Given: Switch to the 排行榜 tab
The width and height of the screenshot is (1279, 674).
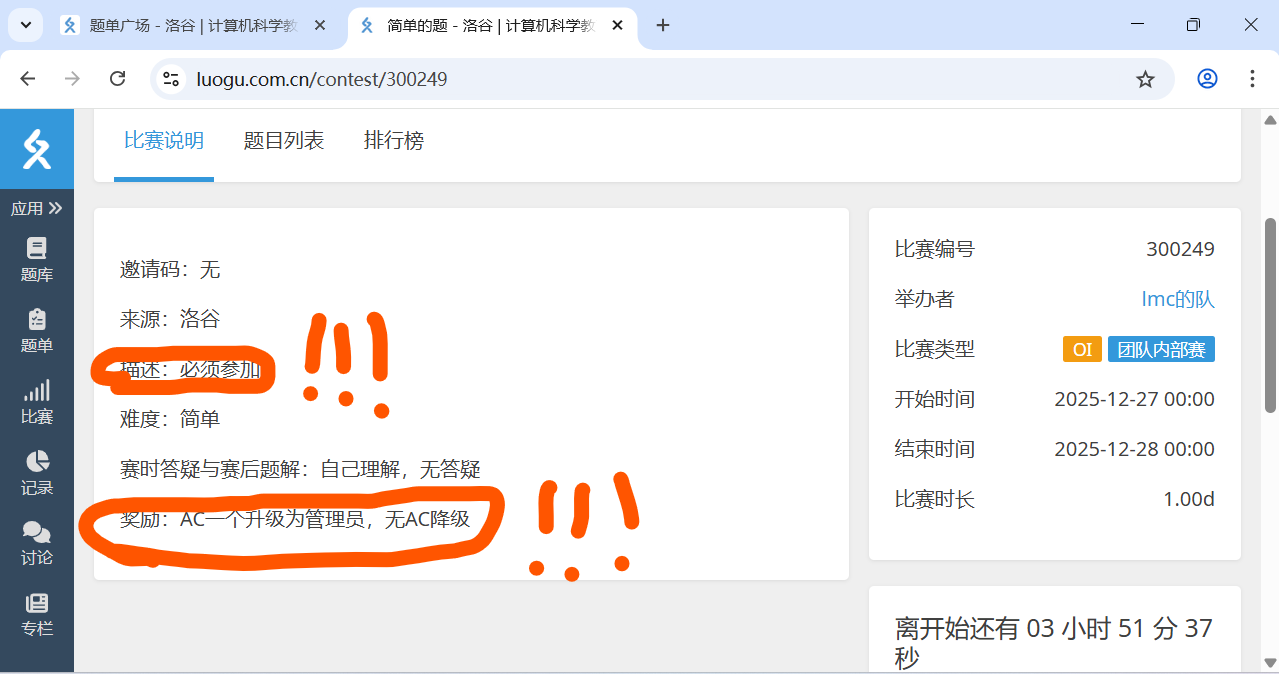Looking at the screenshot, I should (x=394, y=141).
